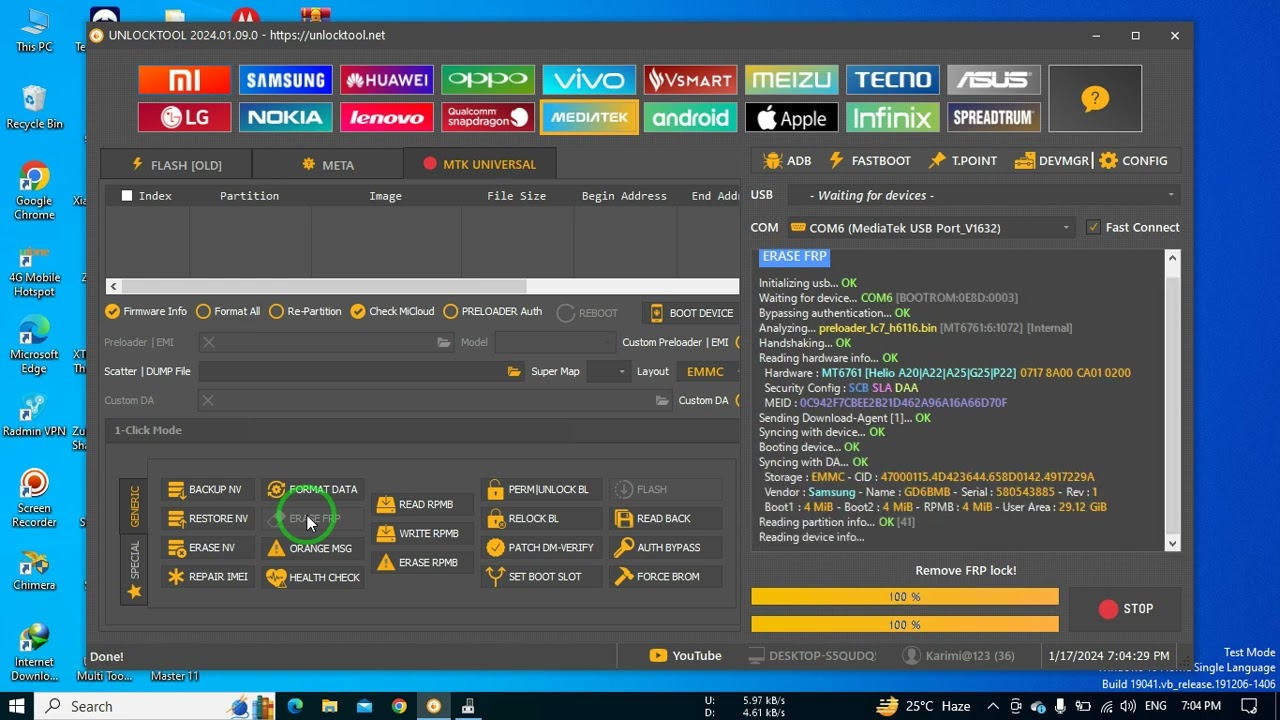Click the FORMAT DATA button
Screen dimensions: 1280x720
click(312, 489)
